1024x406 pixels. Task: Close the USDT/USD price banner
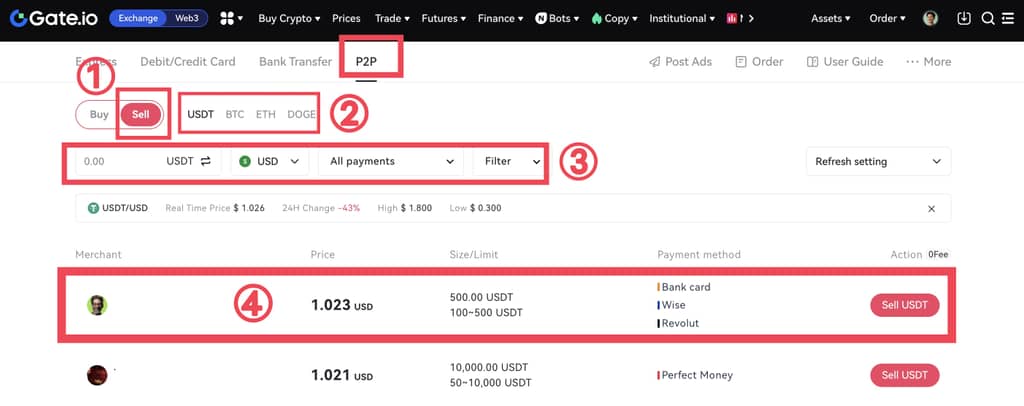pyautogui.click(x=931, y=208)
